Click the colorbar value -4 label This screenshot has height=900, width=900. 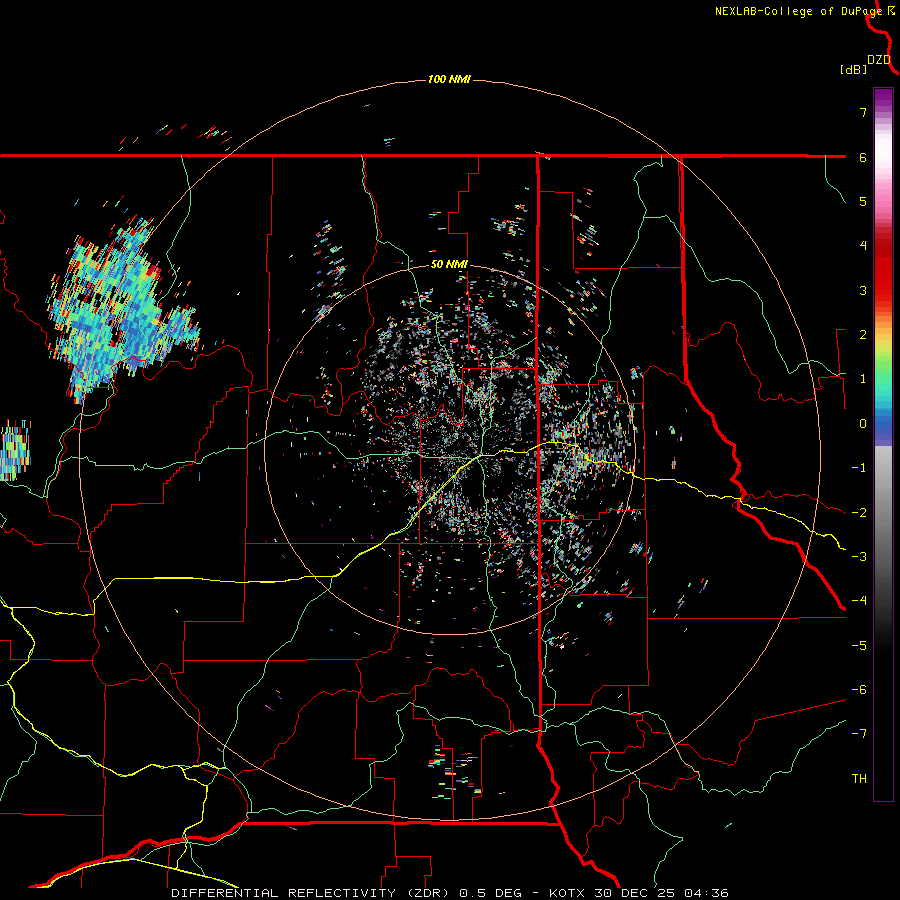(859, 601)
